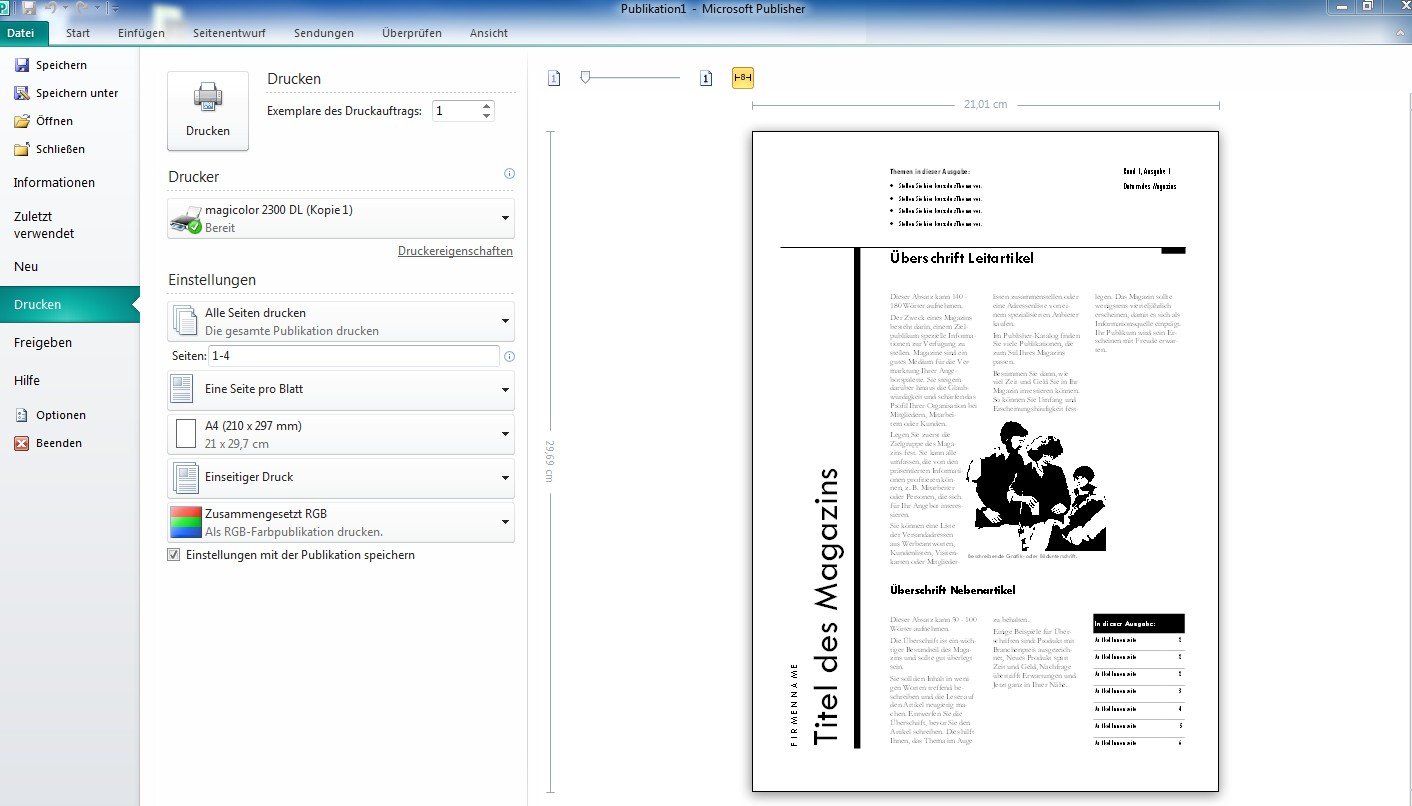Image resolution: width=1412 pixels, height=806 pixels.
Task: Click the page icon right of the zoom slider
Action: (706, 78)
